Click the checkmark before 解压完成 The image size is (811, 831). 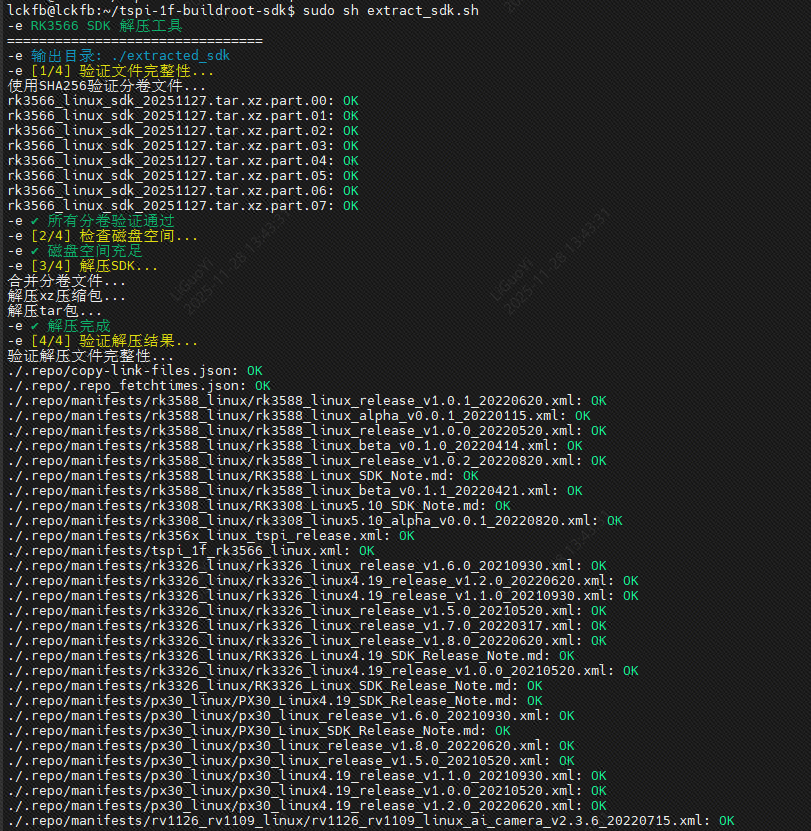coord(35,326)
